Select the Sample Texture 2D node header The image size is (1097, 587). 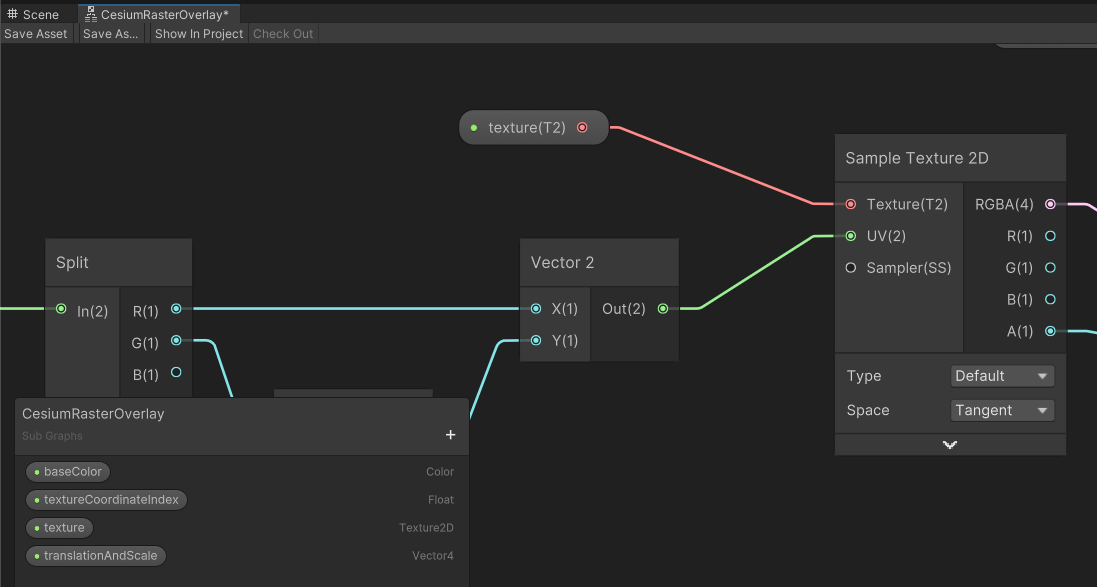(950, 158)
